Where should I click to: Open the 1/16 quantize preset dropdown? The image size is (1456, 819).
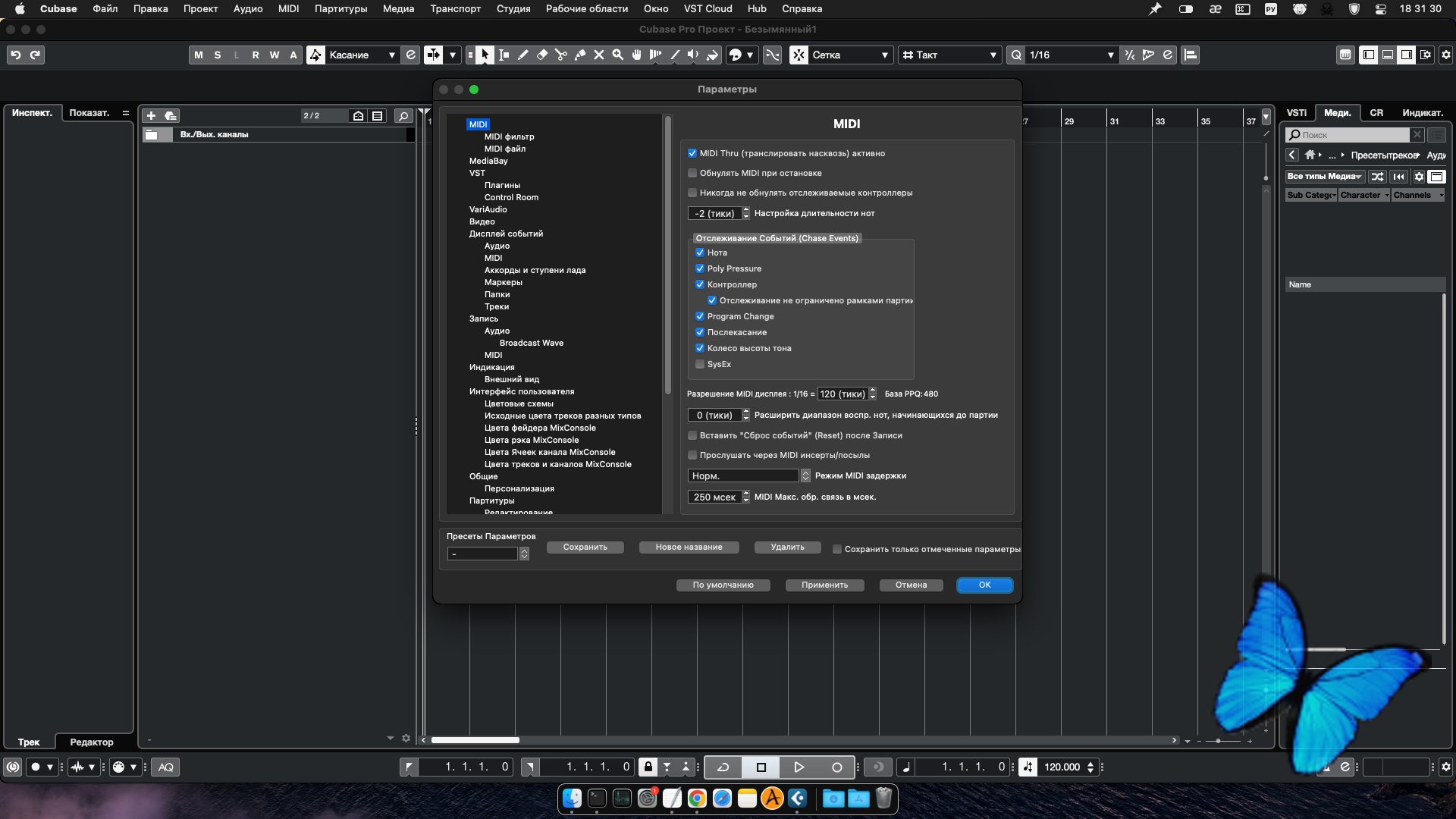pos(1070,55)
